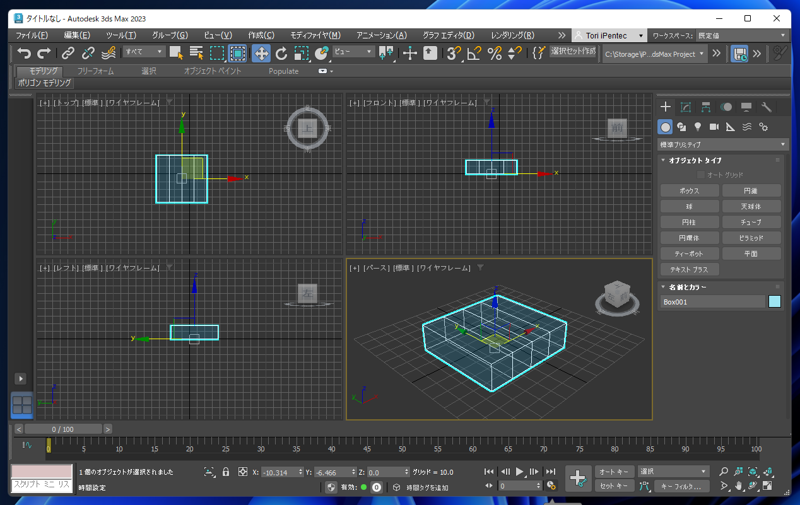Open the project path C:\Storage dropdown
The width and height of the screenshot is (800, 505).
point(654,54)
